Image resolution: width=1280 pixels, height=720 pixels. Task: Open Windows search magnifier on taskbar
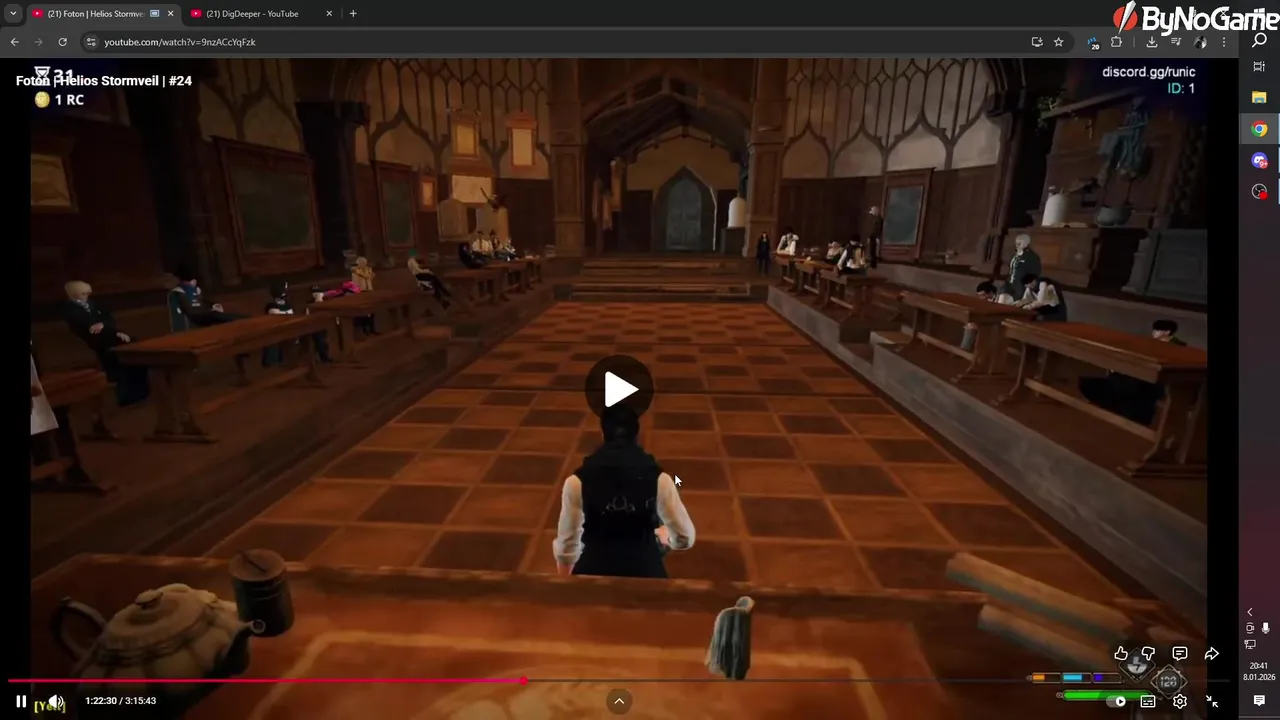[x=1260, y=40]
